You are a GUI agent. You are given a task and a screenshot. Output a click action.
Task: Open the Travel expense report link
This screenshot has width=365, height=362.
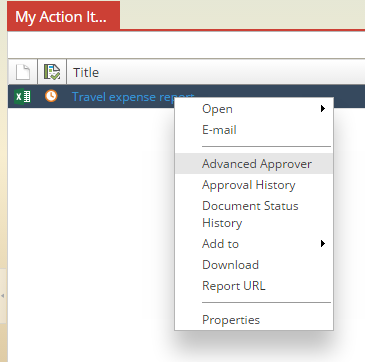pyautogui.click(x=133, y=97)
